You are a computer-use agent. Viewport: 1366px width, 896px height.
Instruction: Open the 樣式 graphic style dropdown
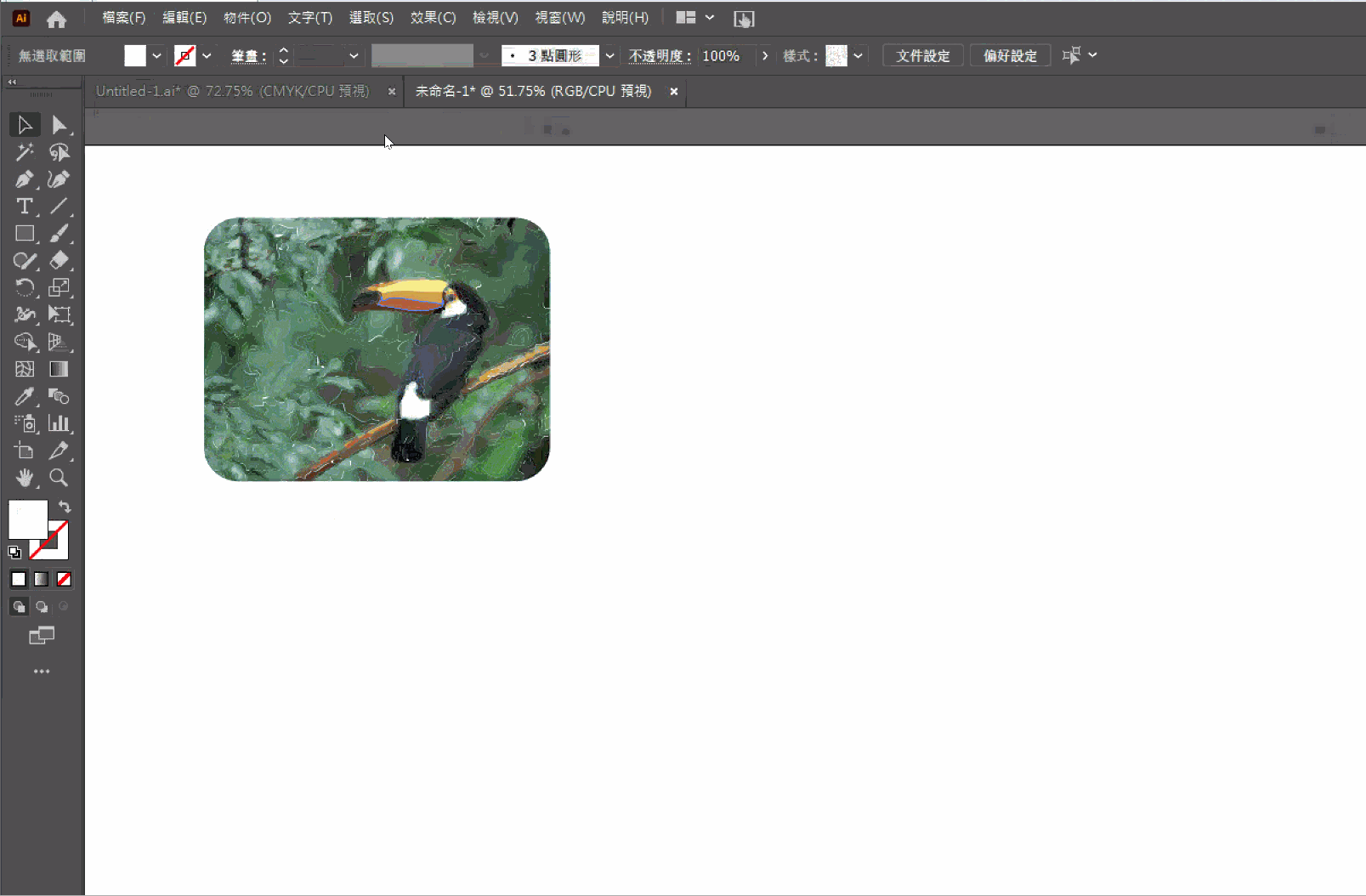859,55
